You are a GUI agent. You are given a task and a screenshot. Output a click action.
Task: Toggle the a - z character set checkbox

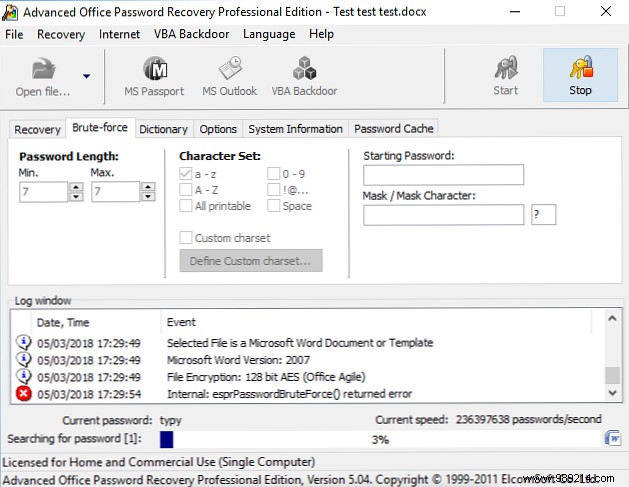click(185, 174)
